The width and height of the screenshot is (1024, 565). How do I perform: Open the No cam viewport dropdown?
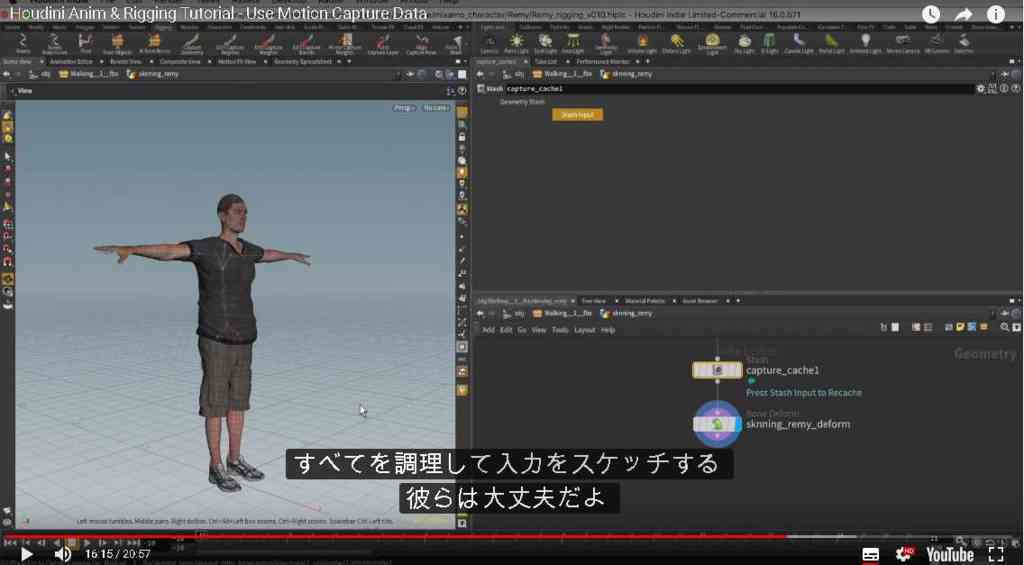tap(436, 108)
